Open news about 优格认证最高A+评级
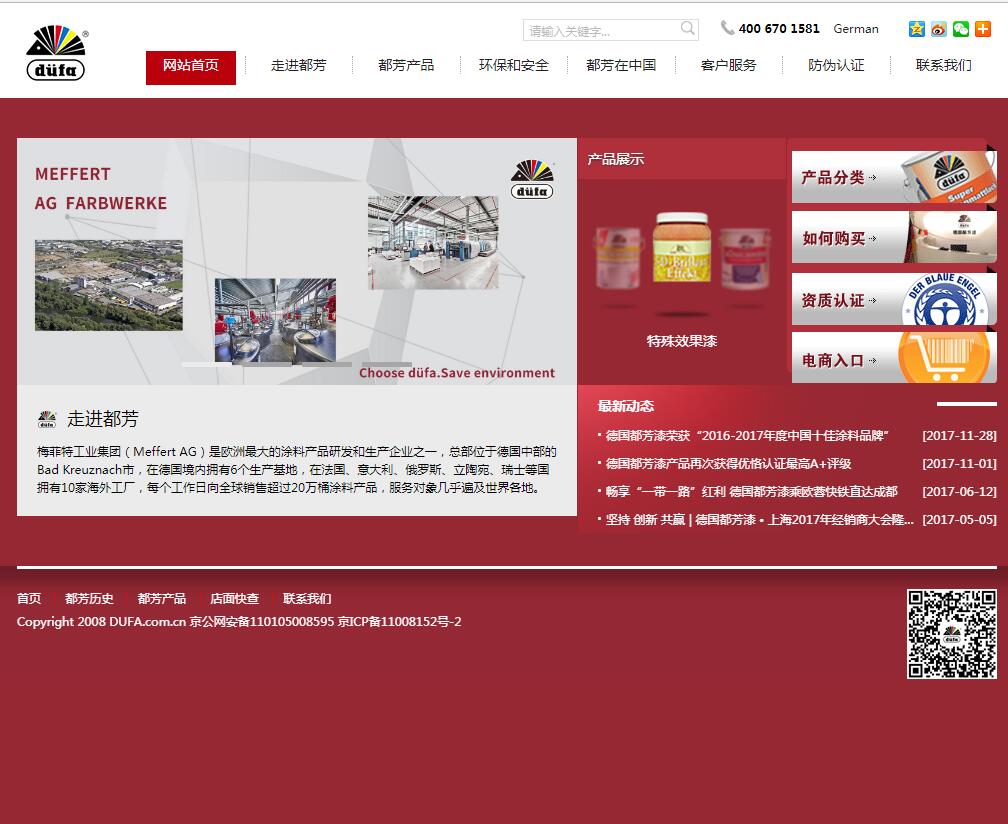The height and width of the screenshot is (824, 1008). pos(728,463)
